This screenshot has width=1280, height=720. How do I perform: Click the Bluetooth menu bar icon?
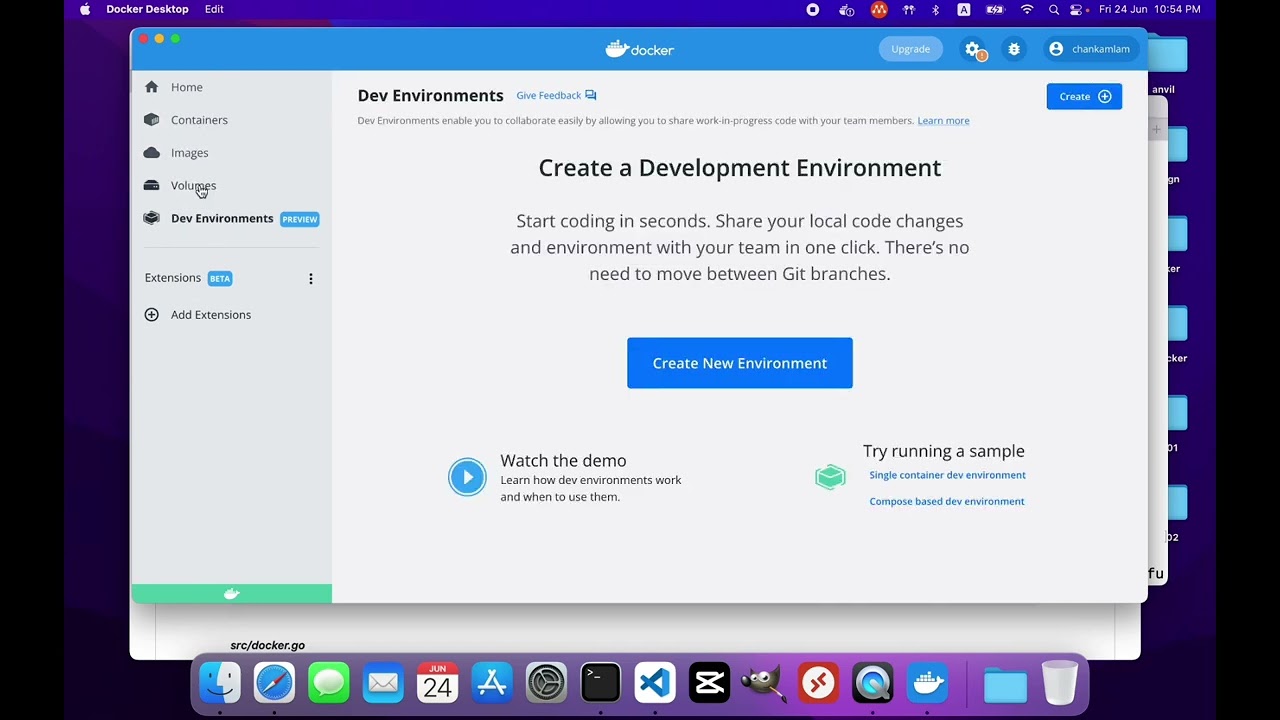[x=936, y=9]
